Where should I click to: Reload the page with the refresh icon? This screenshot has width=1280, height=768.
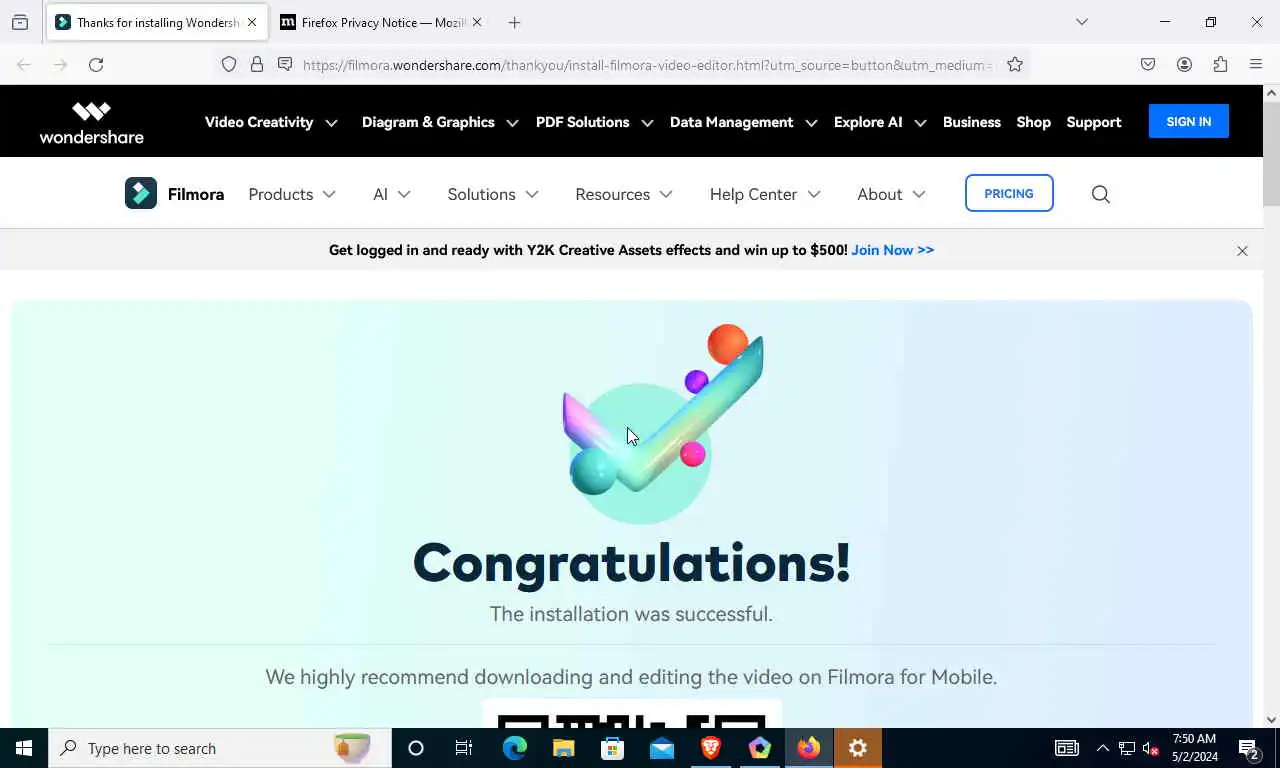(96, 65)
